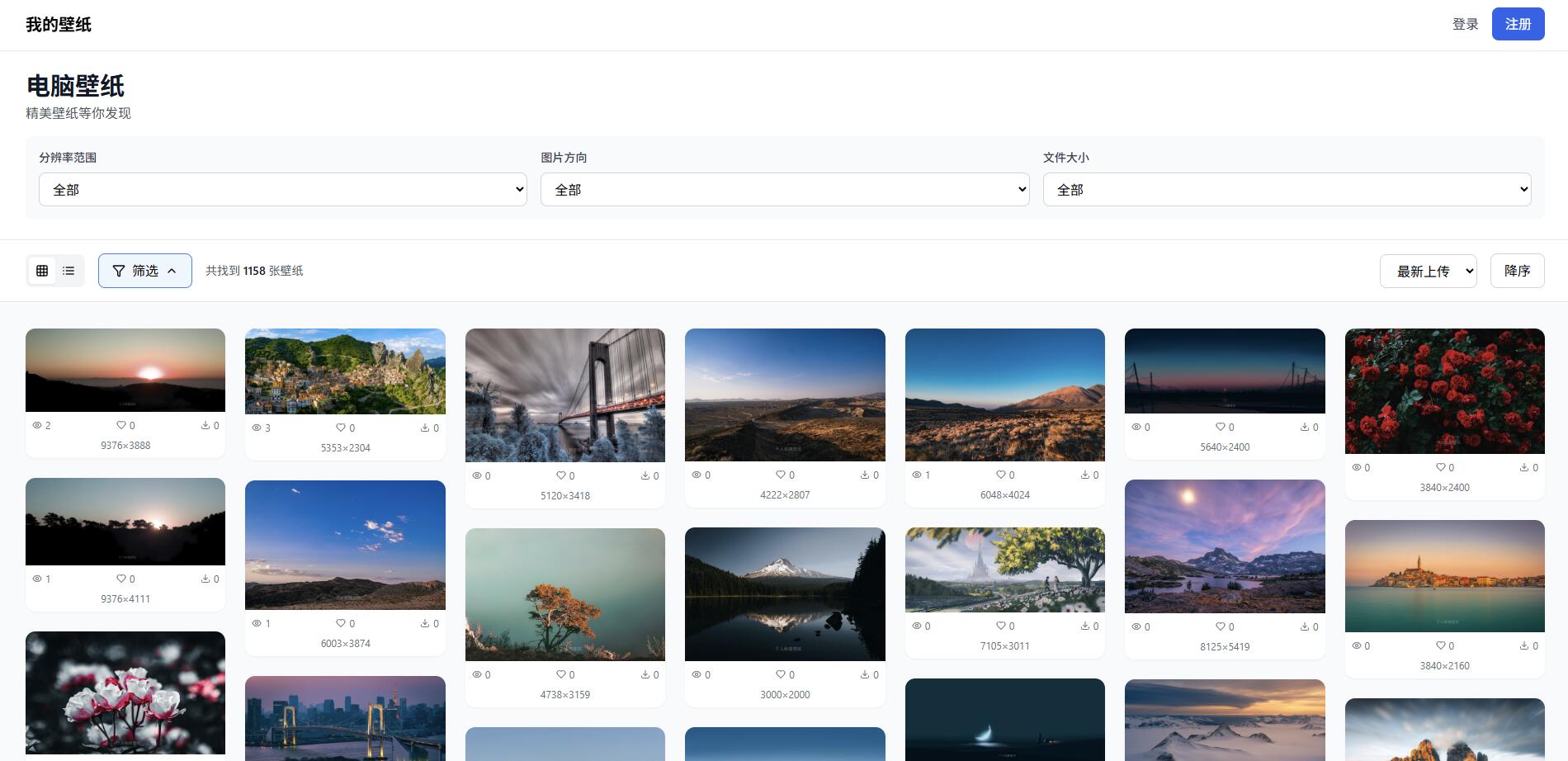Open the crescent moon wallpaper
The height and width of the screenshot is (761, 1568).
(x=1004, y=720)
